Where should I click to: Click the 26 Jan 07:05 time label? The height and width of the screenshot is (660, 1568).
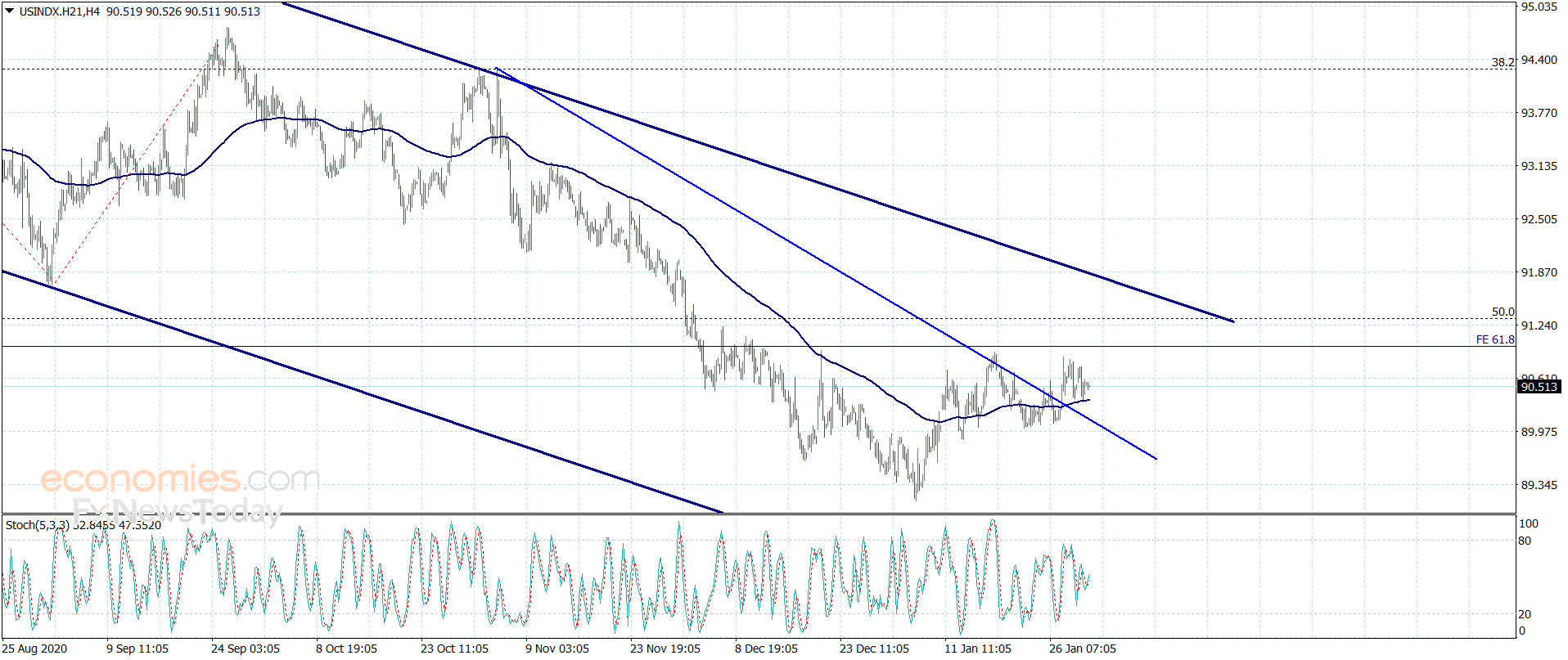pos(1082,649)
